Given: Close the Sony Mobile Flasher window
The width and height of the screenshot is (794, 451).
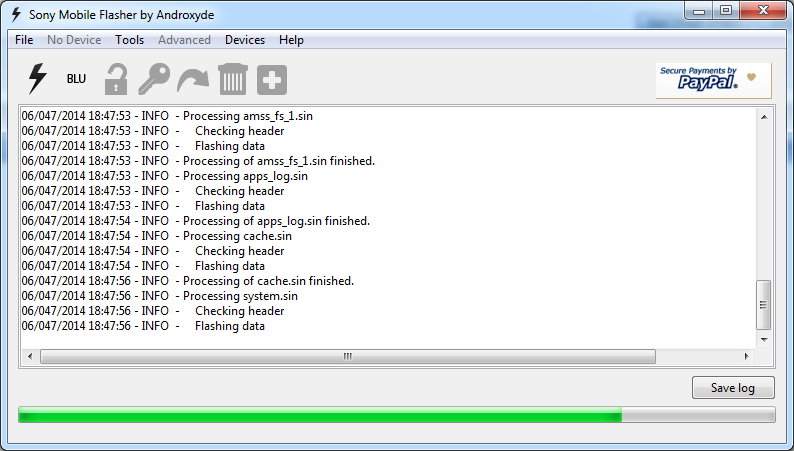Looking at the screenshot, I should pos(764,11).
